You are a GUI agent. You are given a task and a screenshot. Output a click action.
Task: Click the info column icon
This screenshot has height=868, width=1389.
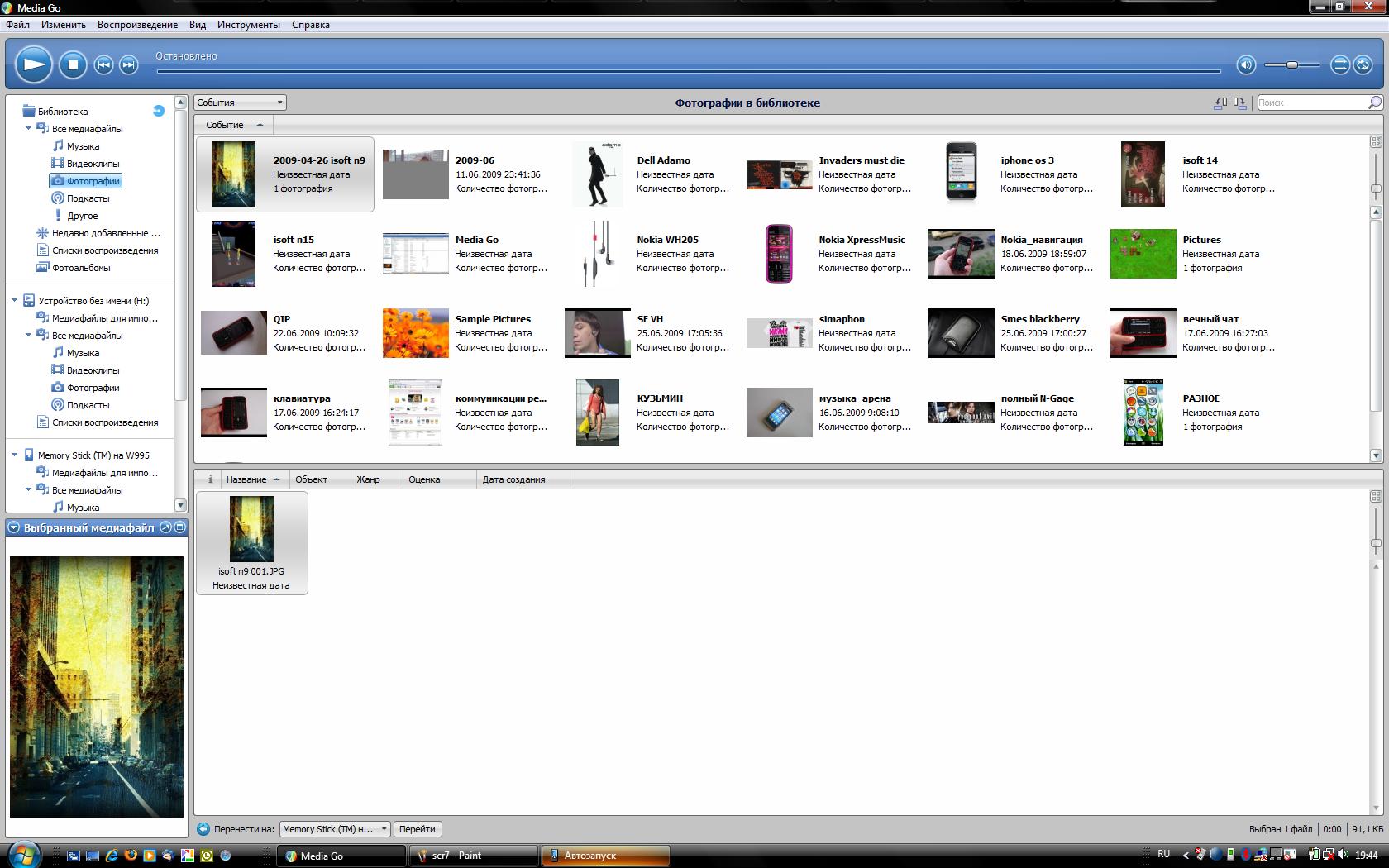point(210,479)
